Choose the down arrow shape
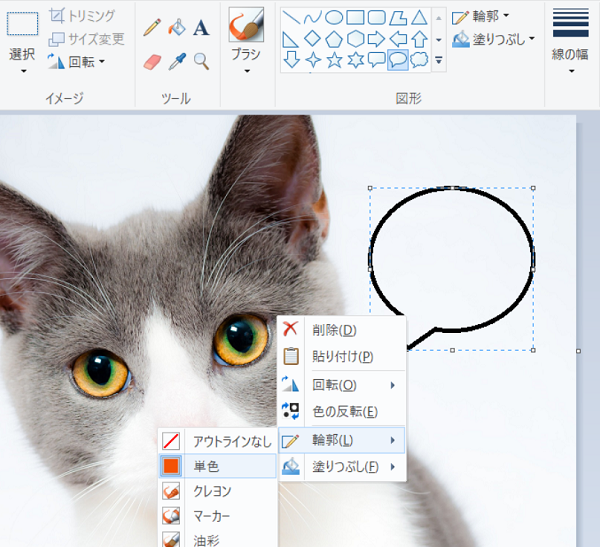This screenshot has width=600, height=547. click(292, 60)
